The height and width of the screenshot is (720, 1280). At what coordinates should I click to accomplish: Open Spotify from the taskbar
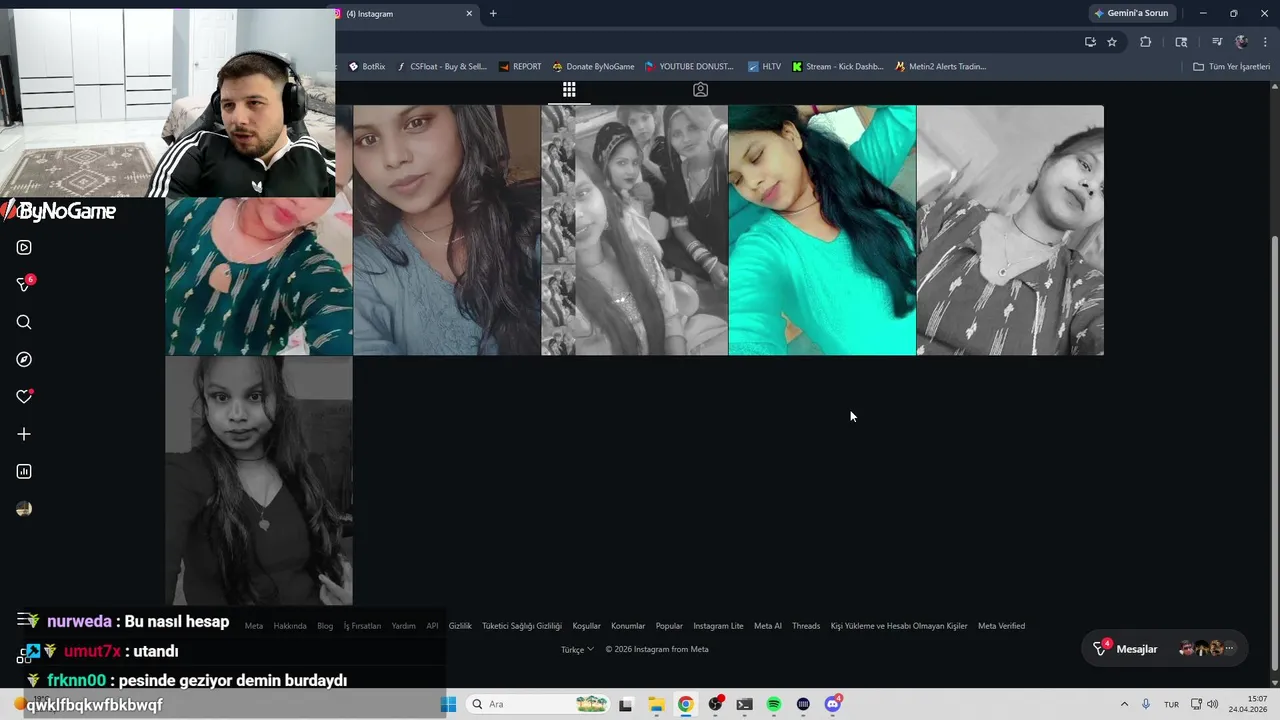pyautogui.click(x=774, y=704)
